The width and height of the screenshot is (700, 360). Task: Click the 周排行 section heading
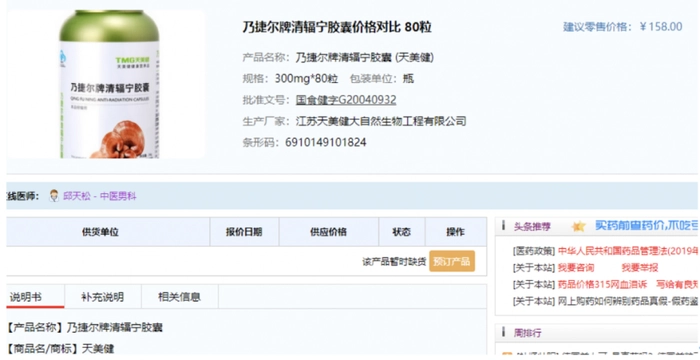coord(527,333)
